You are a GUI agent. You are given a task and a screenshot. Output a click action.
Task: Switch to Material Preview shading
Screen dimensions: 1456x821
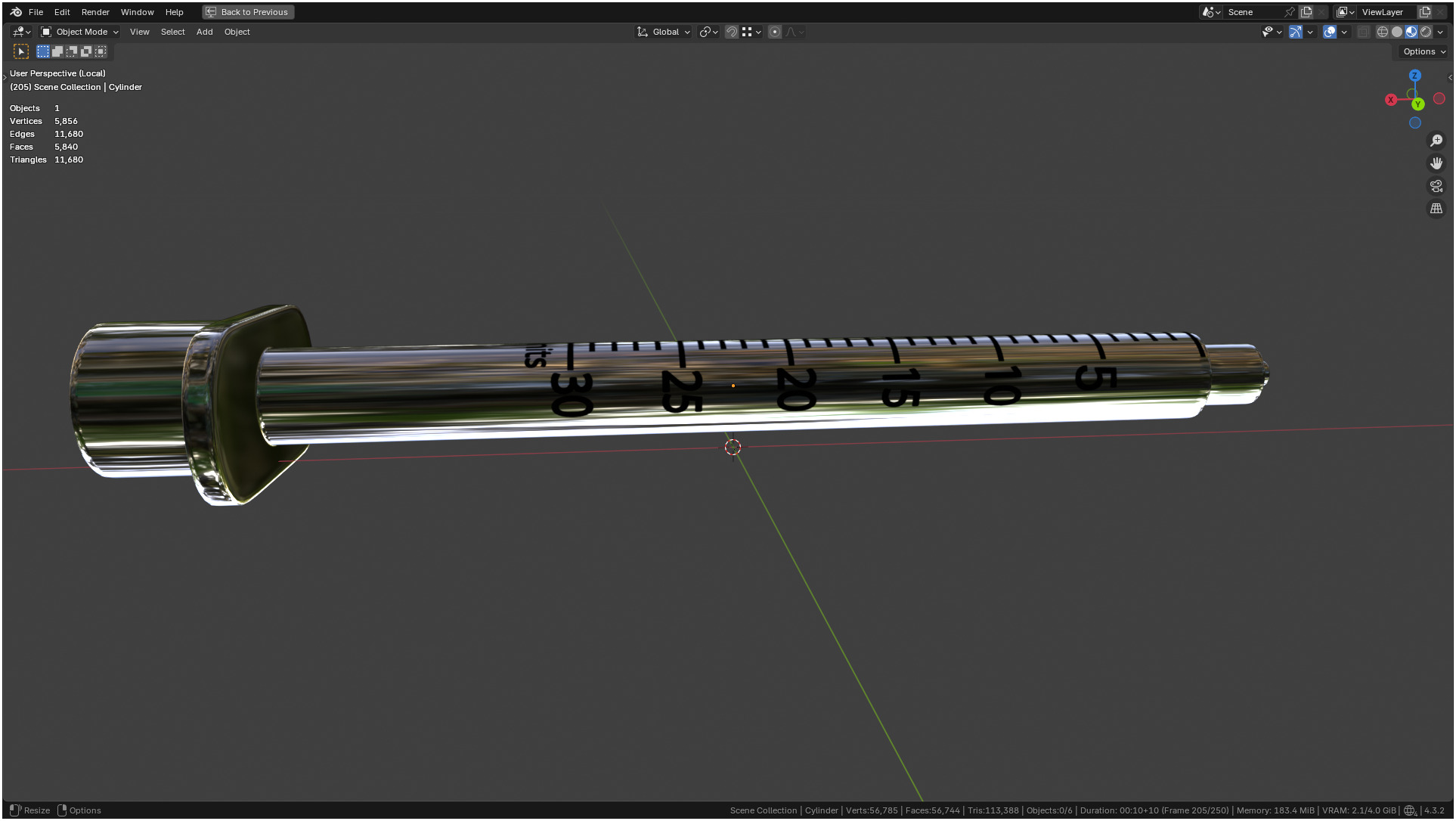[1411, 32]
